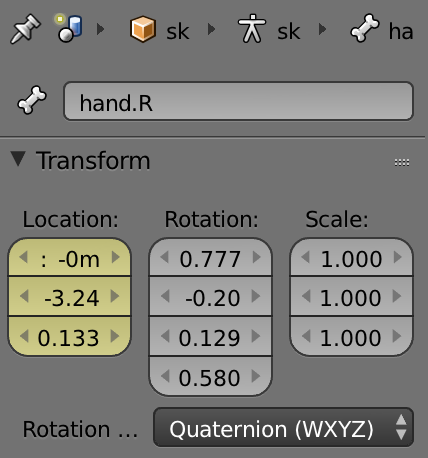Decrease third Scale value left arrow
This screenshot has width=428, height=458.
tap(306, 336)
